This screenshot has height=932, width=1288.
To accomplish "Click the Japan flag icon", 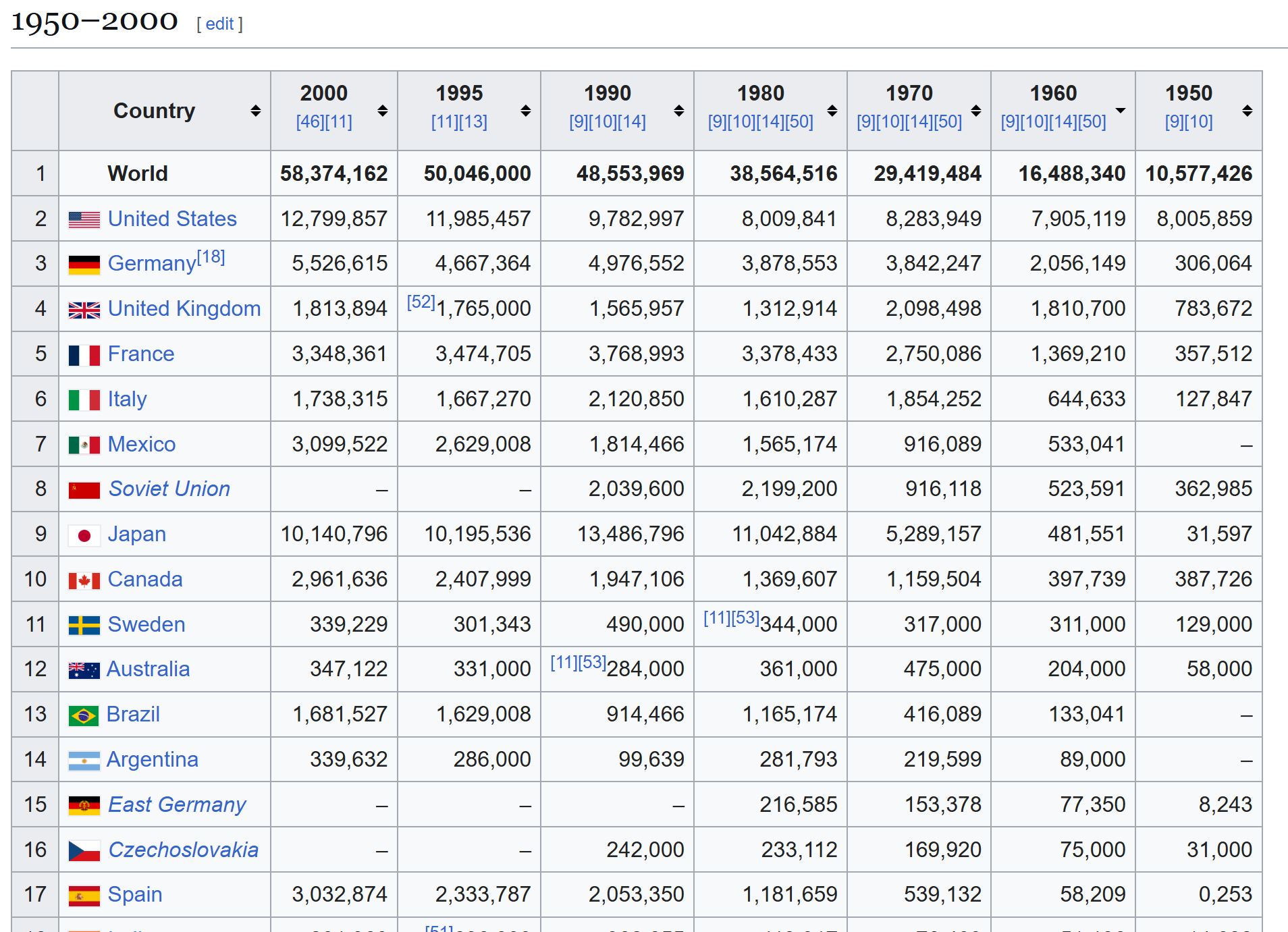I will point(84,535).
